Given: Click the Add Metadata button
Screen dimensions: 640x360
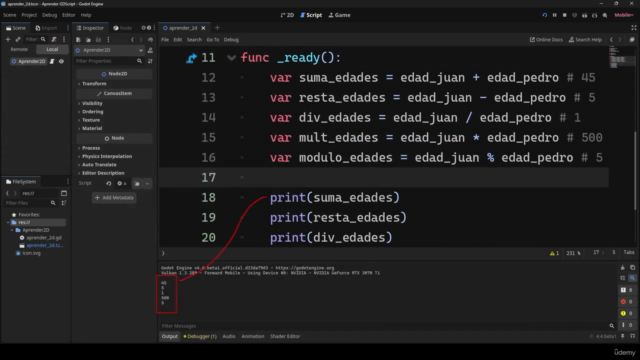Looking at the screenshot, I should pyautogui.click(x=114, y=198).
